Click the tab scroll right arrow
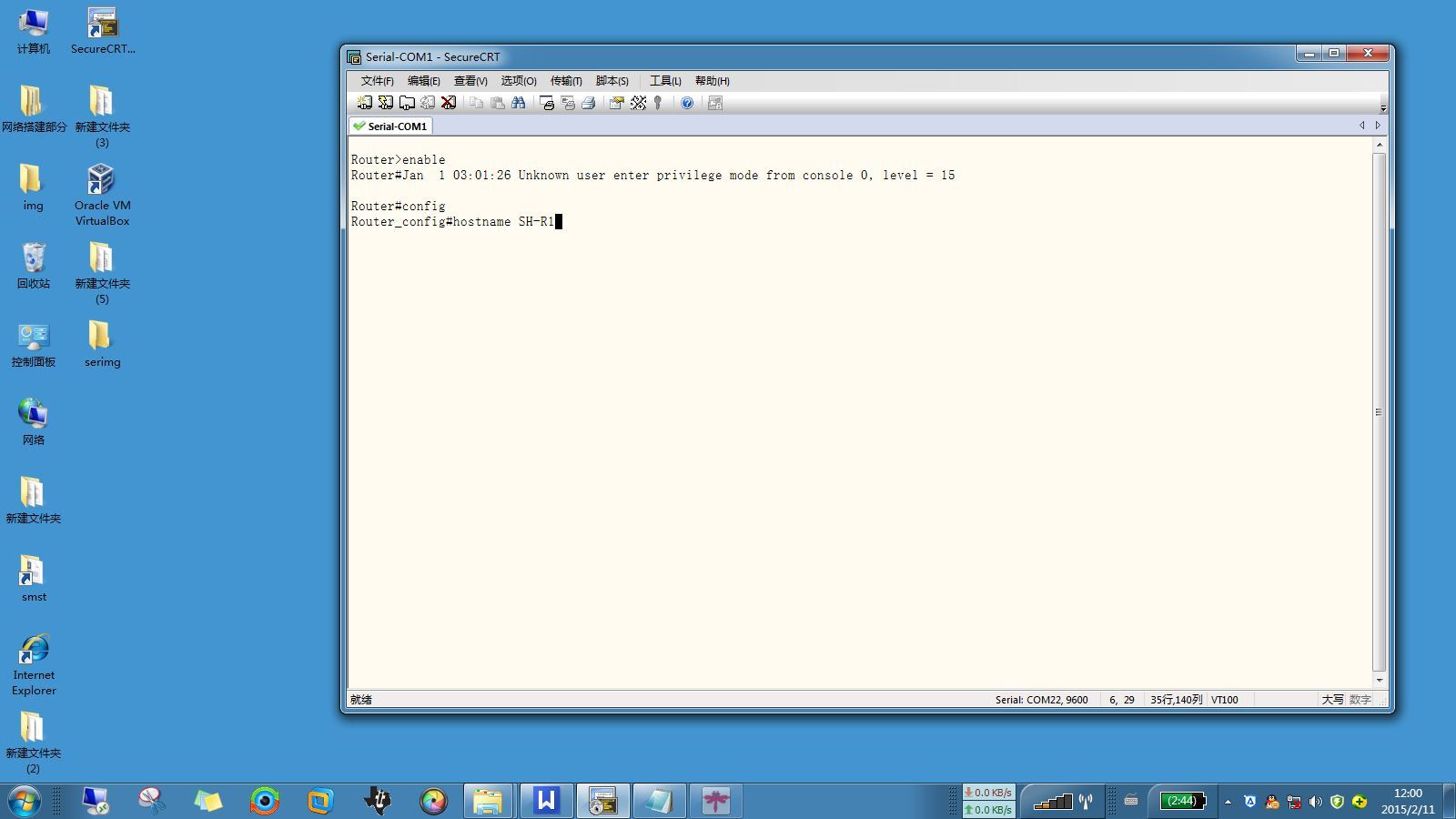1456x819 pixels. click(1378, 126)
